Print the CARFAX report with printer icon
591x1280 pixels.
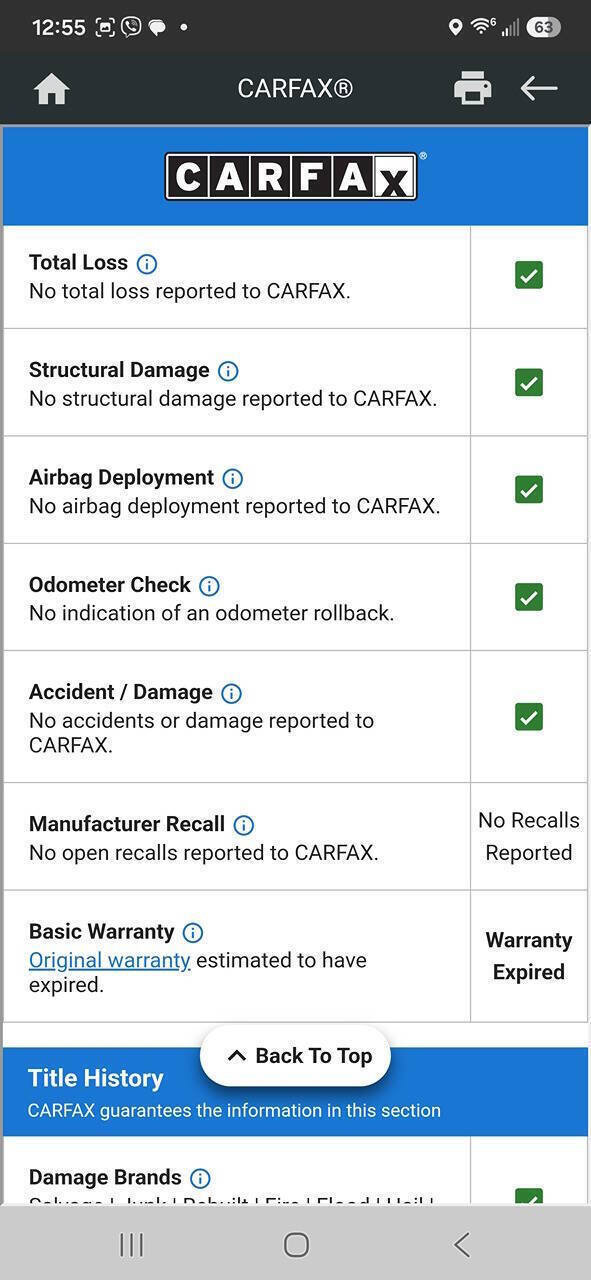tap(472, 89)
